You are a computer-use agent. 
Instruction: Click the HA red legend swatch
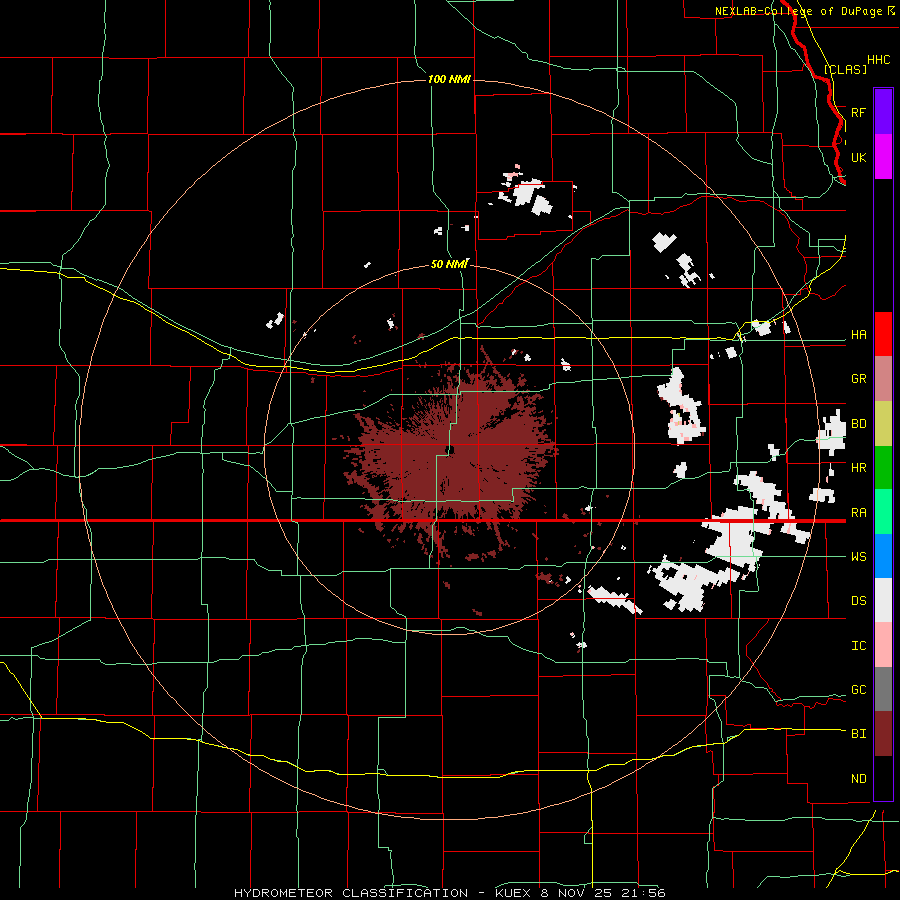coord(883,334)
